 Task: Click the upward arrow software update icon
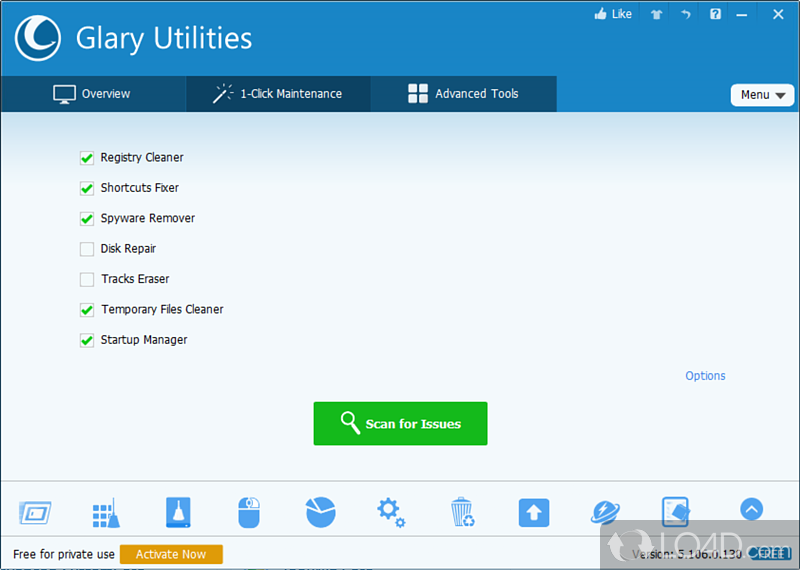(534, 513)
